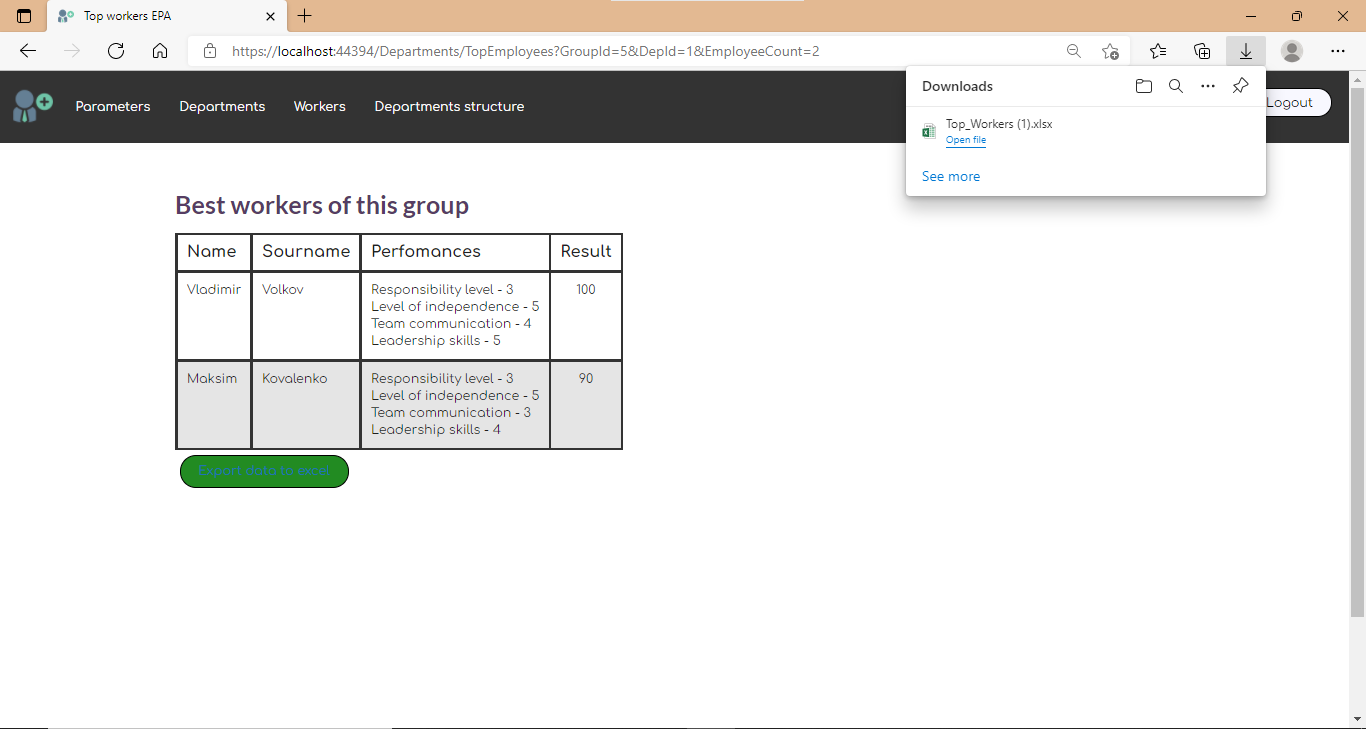Open the Departments menu item
The height and width of the screenshot is (729, 1366).
222,106
